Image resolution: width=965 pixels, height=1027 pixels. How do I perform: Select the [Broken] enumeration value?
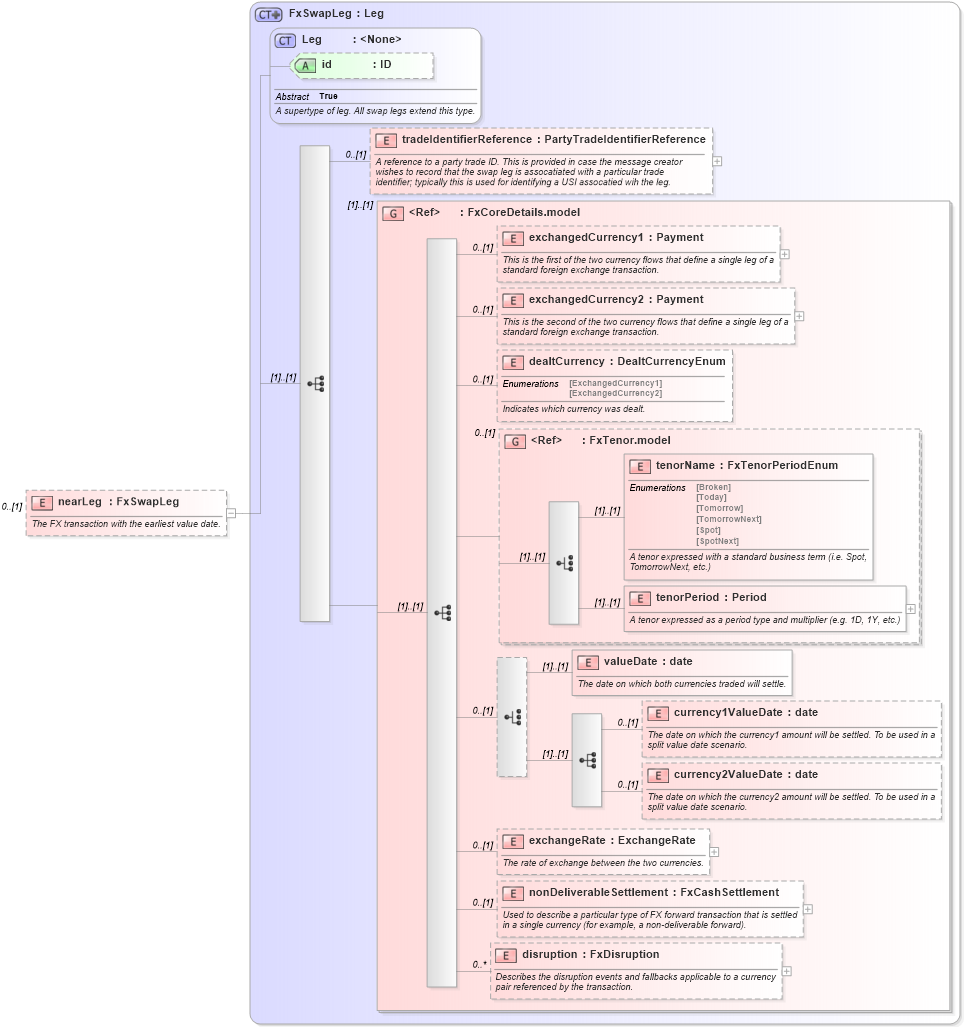pos(713,487)
